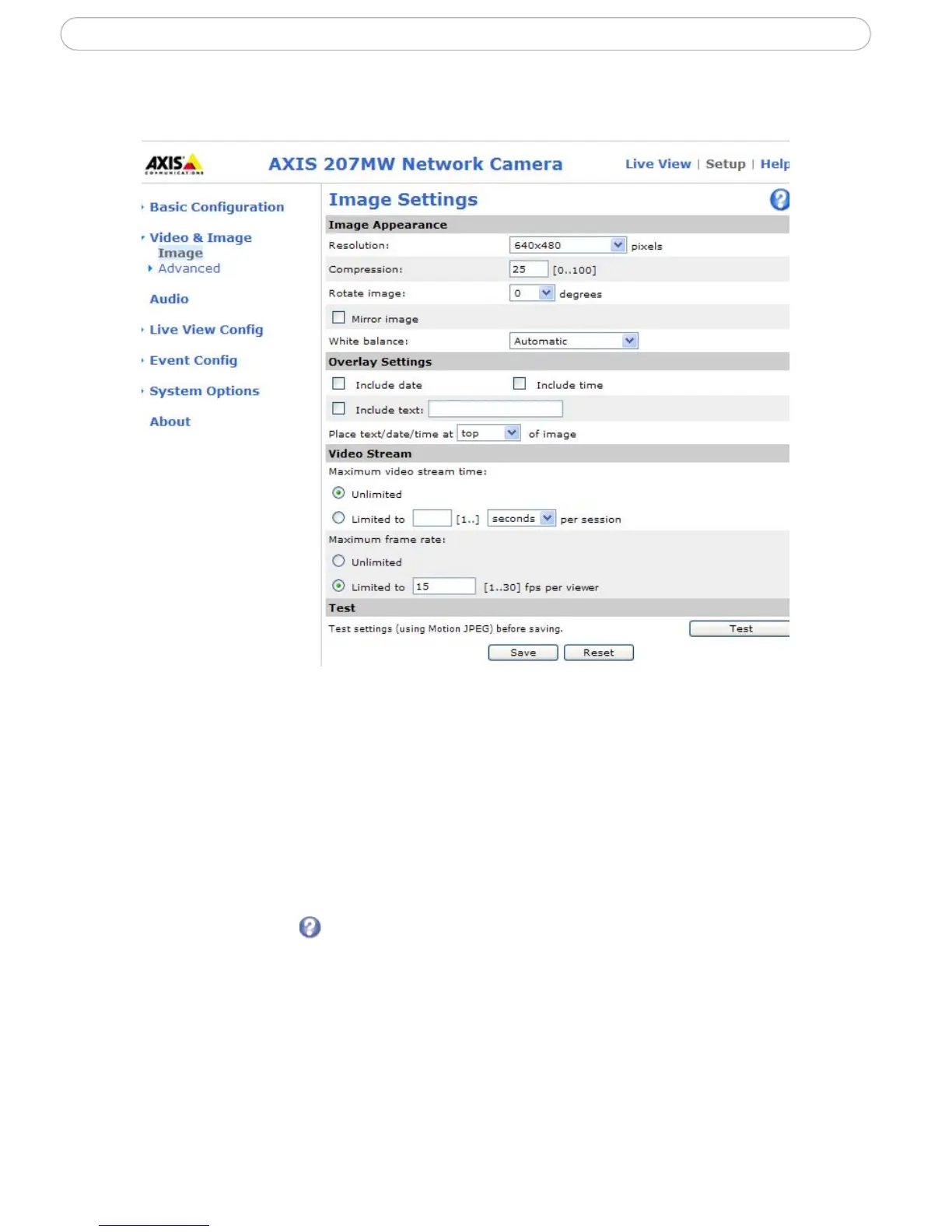Open overlay placement top dropdown
The height and width of the screenshot is (1232, 952).
click(x=488, y=433)
